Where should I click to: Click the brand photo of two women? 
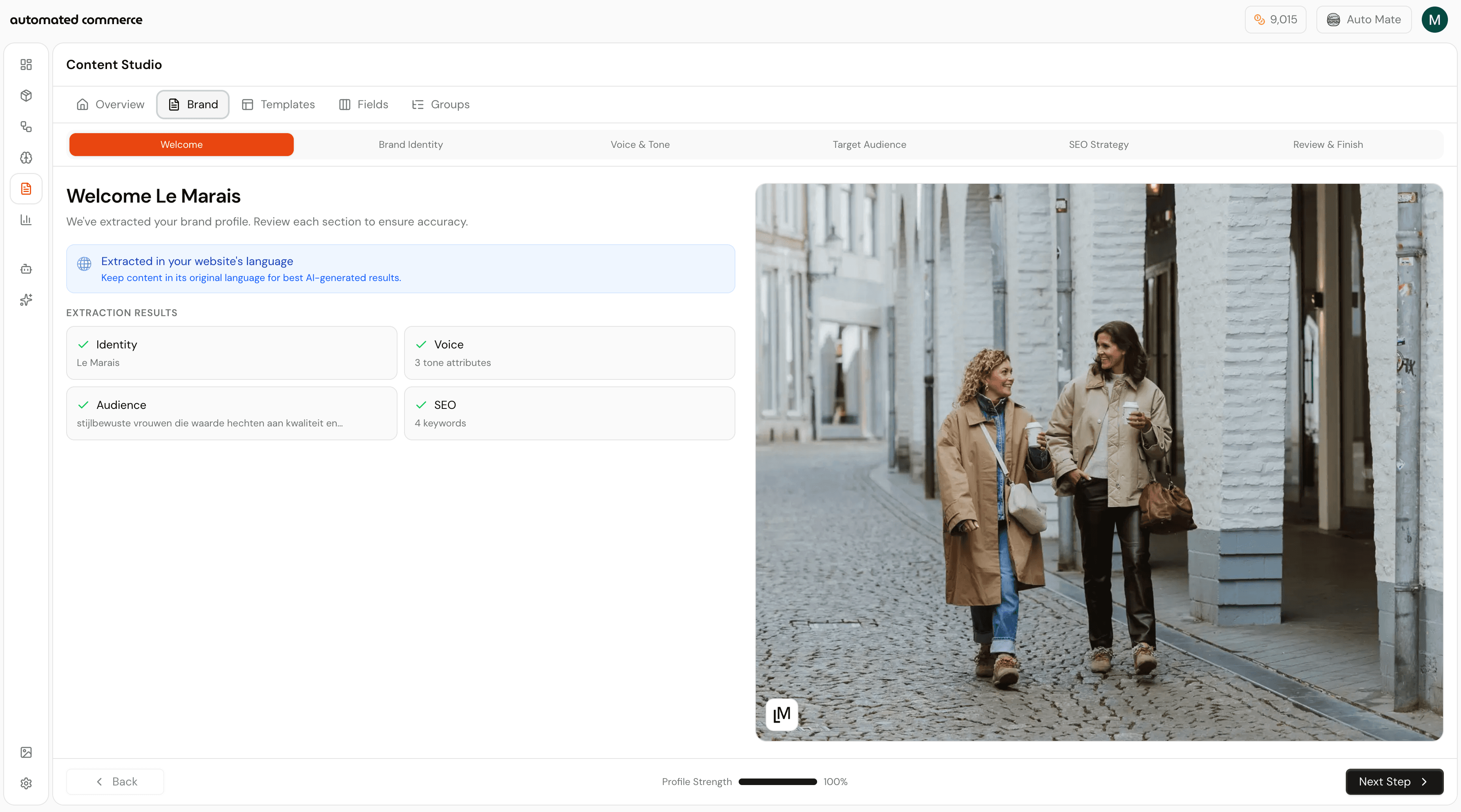(1099, 462)
